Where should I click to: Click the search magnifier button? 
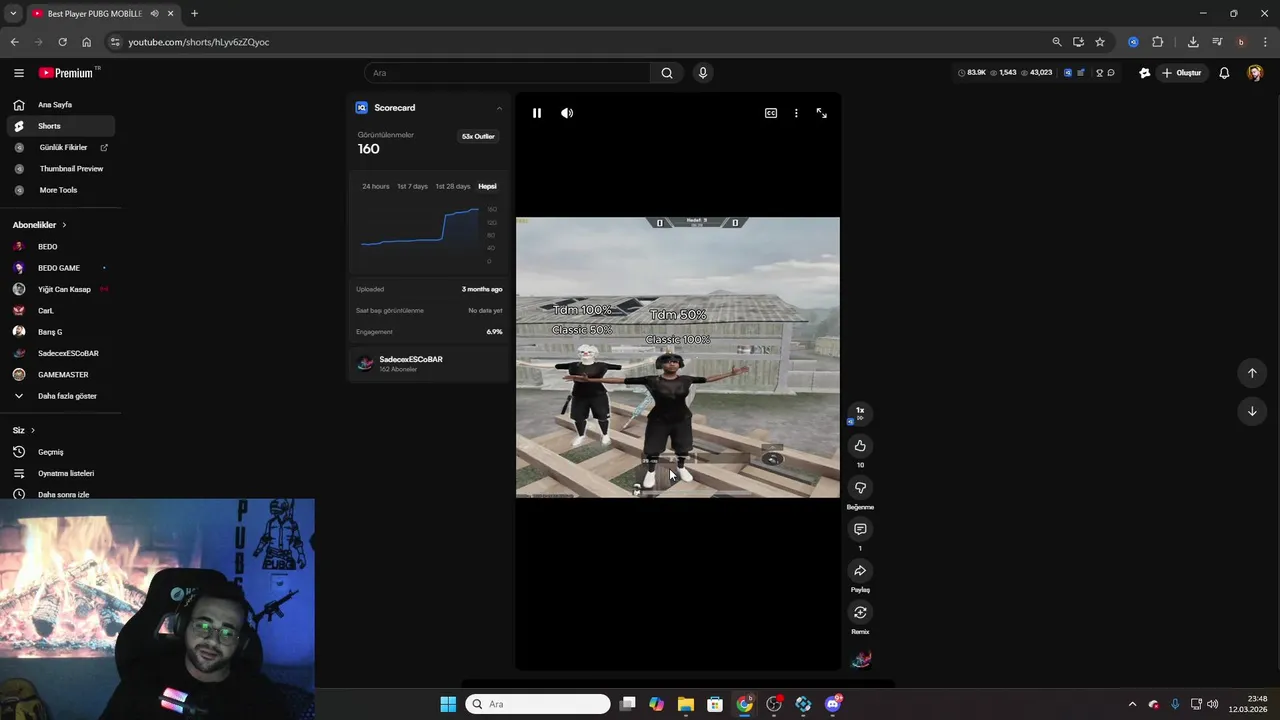point(667,73)
